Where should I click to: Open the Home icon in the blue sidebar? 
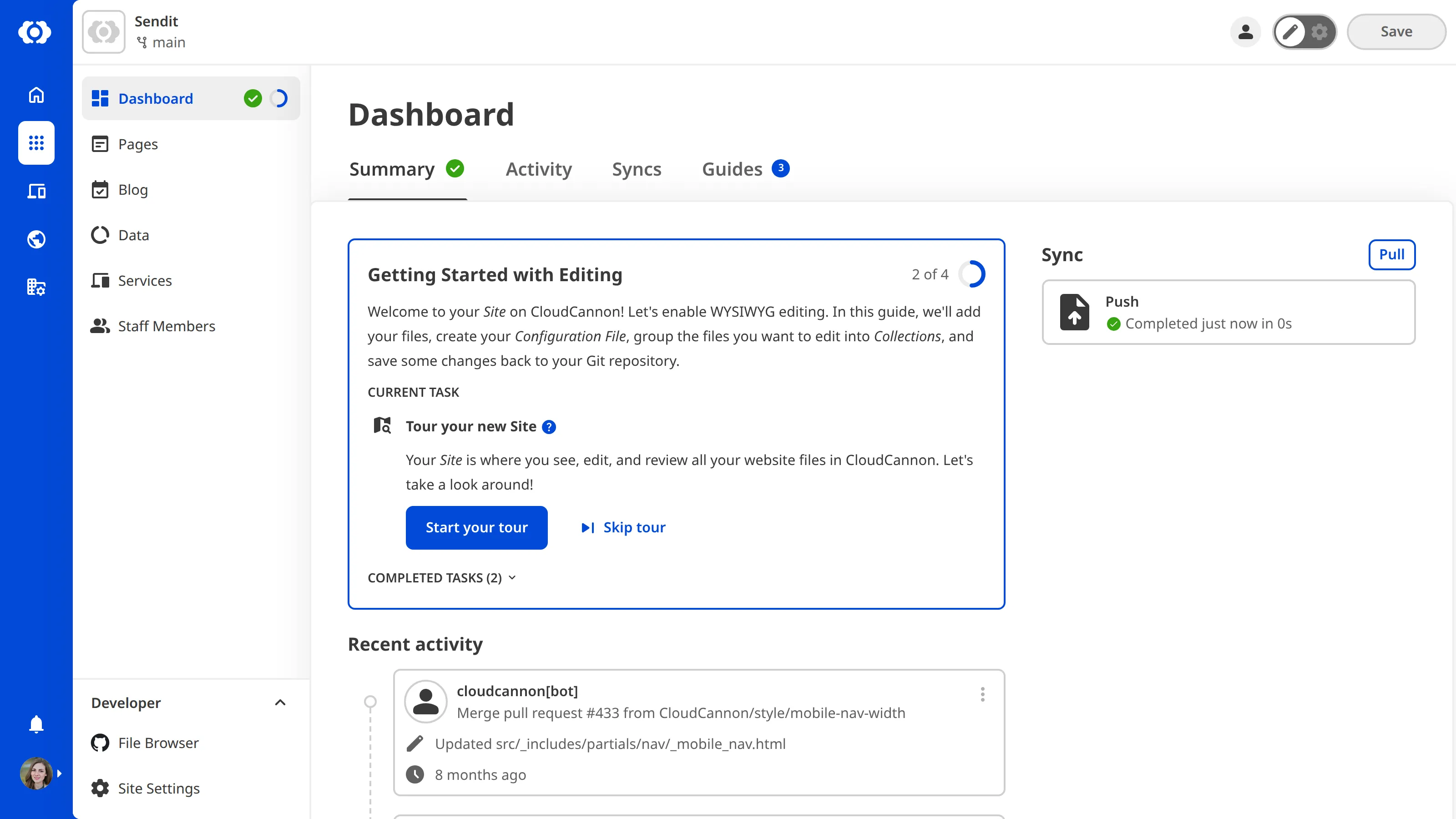[x=36, y=95]
